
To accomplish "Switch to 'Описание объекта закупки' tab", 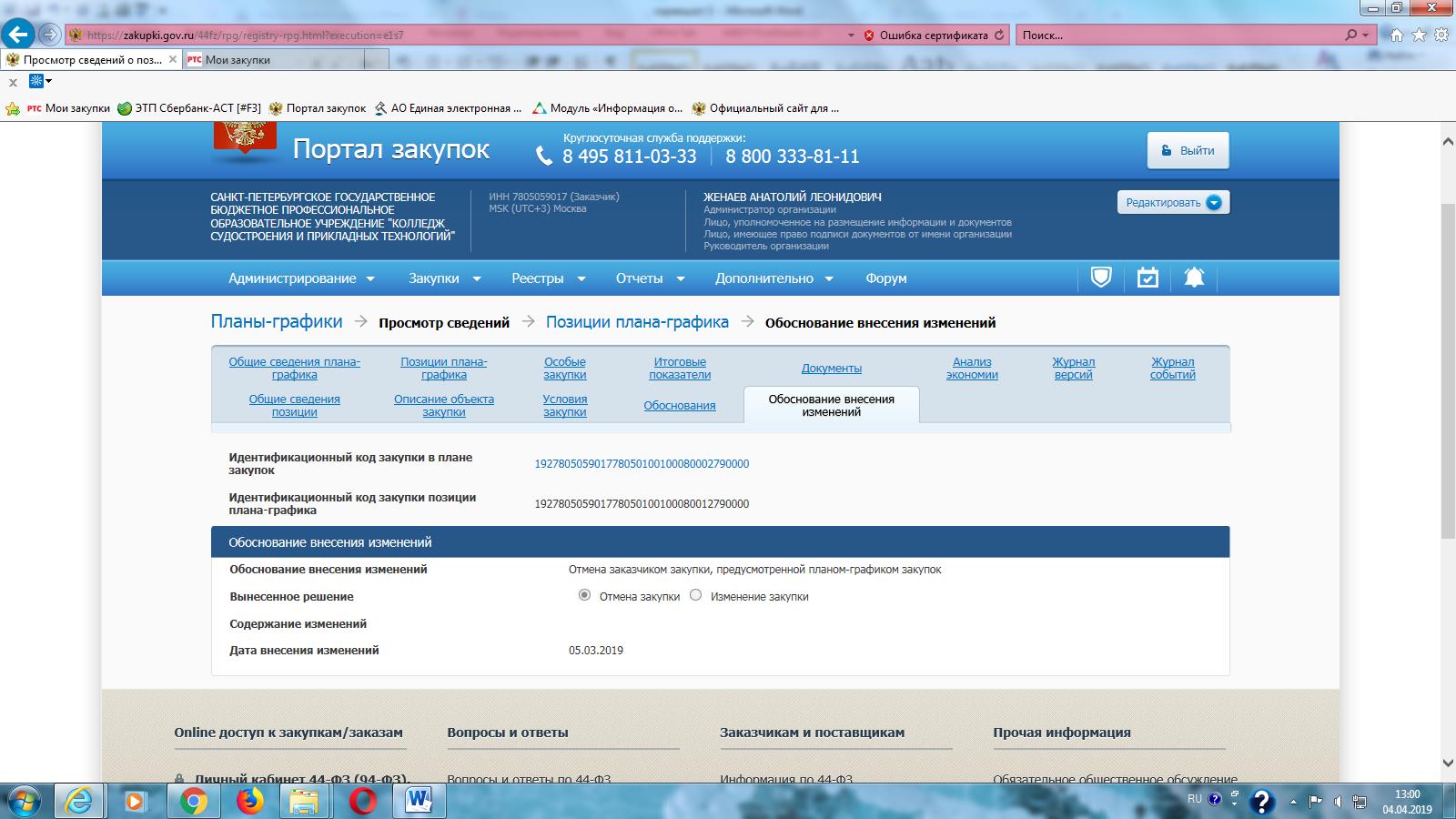I will [x=444, y=406].
